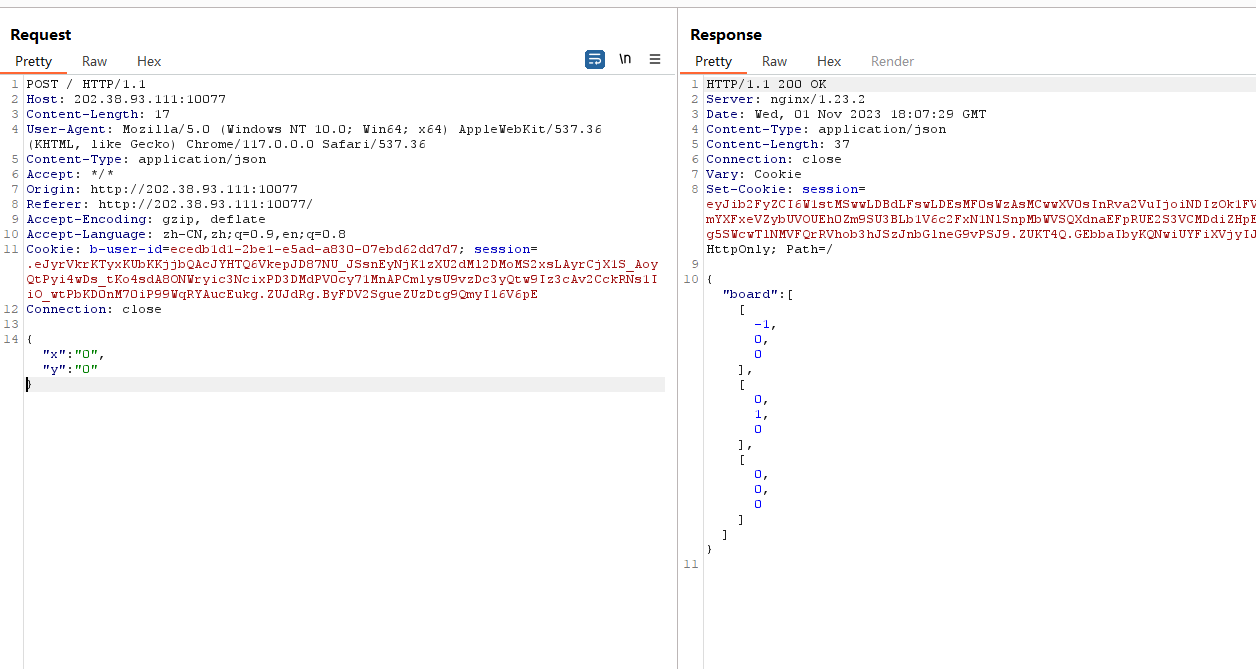
Task: Open the Response Hex tab
Action: [x=829, y=62]
